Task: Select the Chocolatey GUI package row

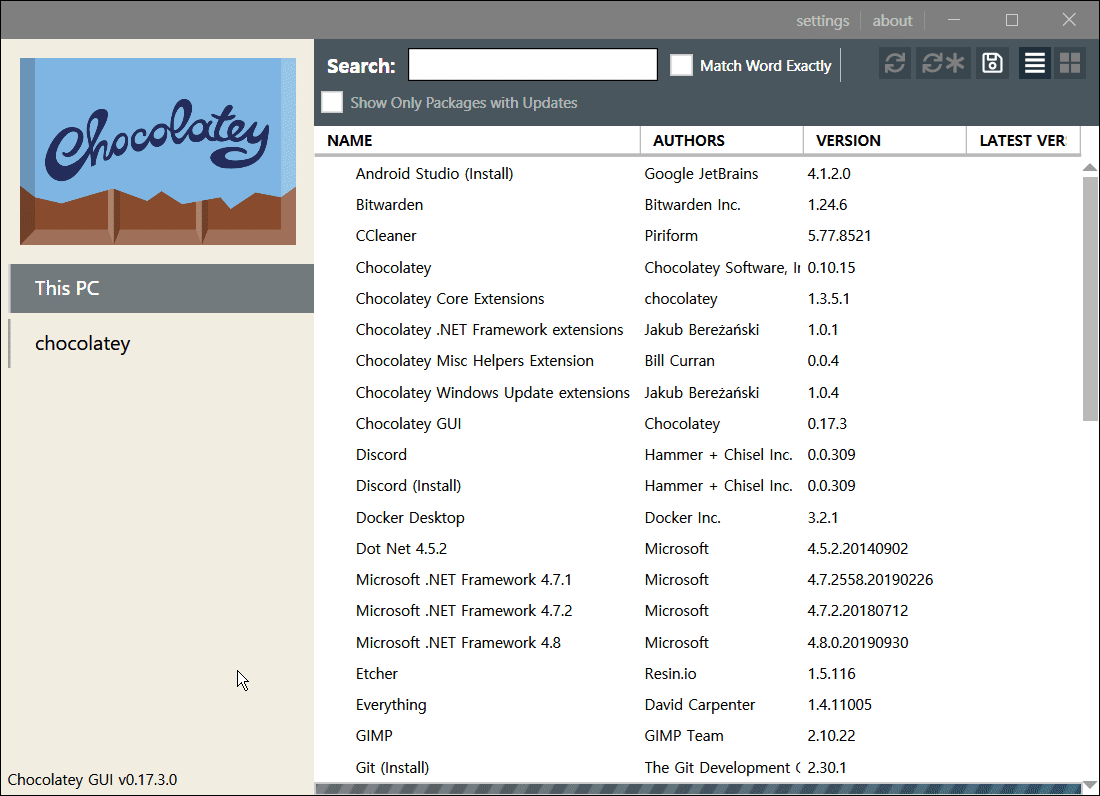Action: (698, 424)
